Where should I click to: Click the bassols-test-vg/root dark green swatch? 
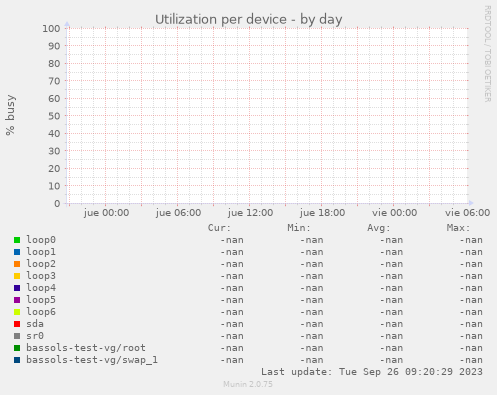tap(17, 348)
